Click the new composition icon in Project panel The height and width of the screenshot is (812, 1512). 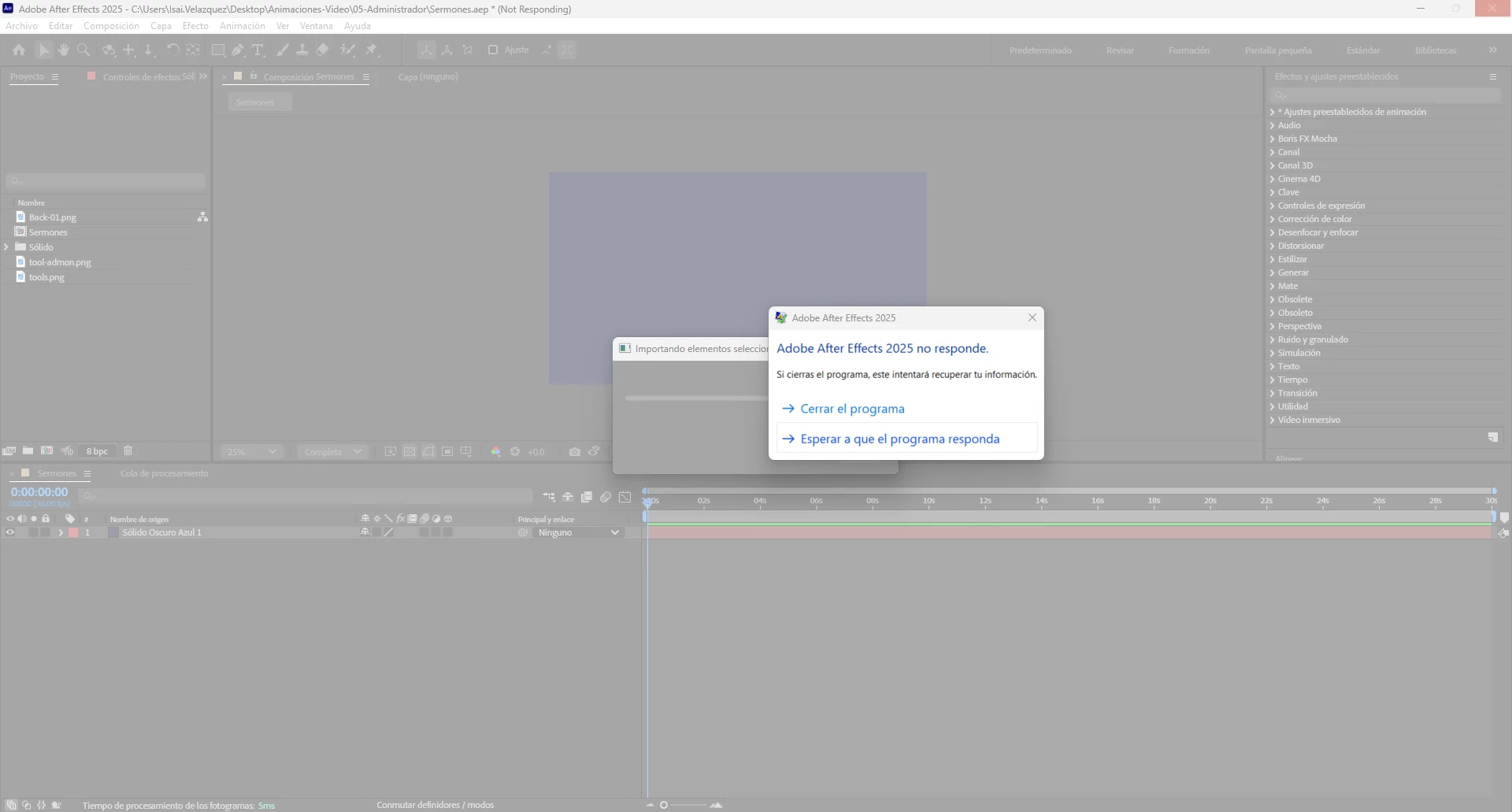point(47,451)
